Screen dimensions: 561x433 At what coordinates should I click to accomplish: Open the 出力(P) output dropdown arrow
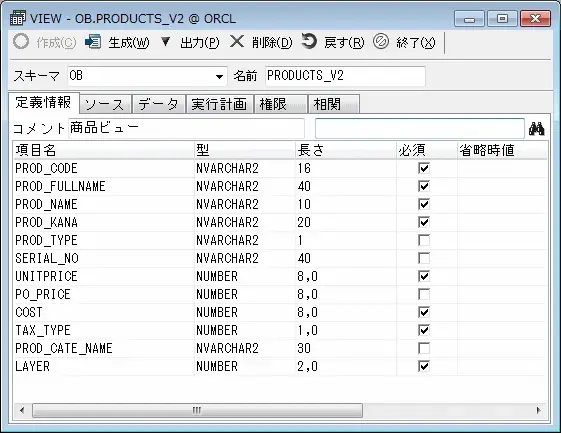point(165,42)
